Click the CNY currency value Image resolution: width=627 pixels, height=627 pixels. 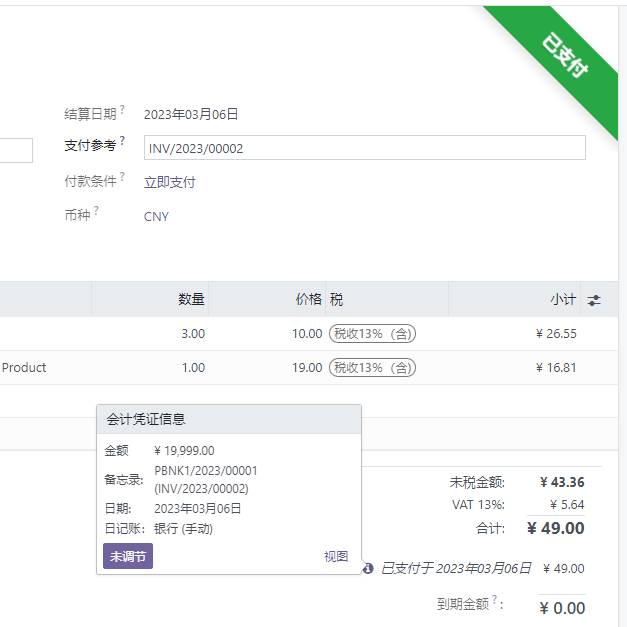156,217
